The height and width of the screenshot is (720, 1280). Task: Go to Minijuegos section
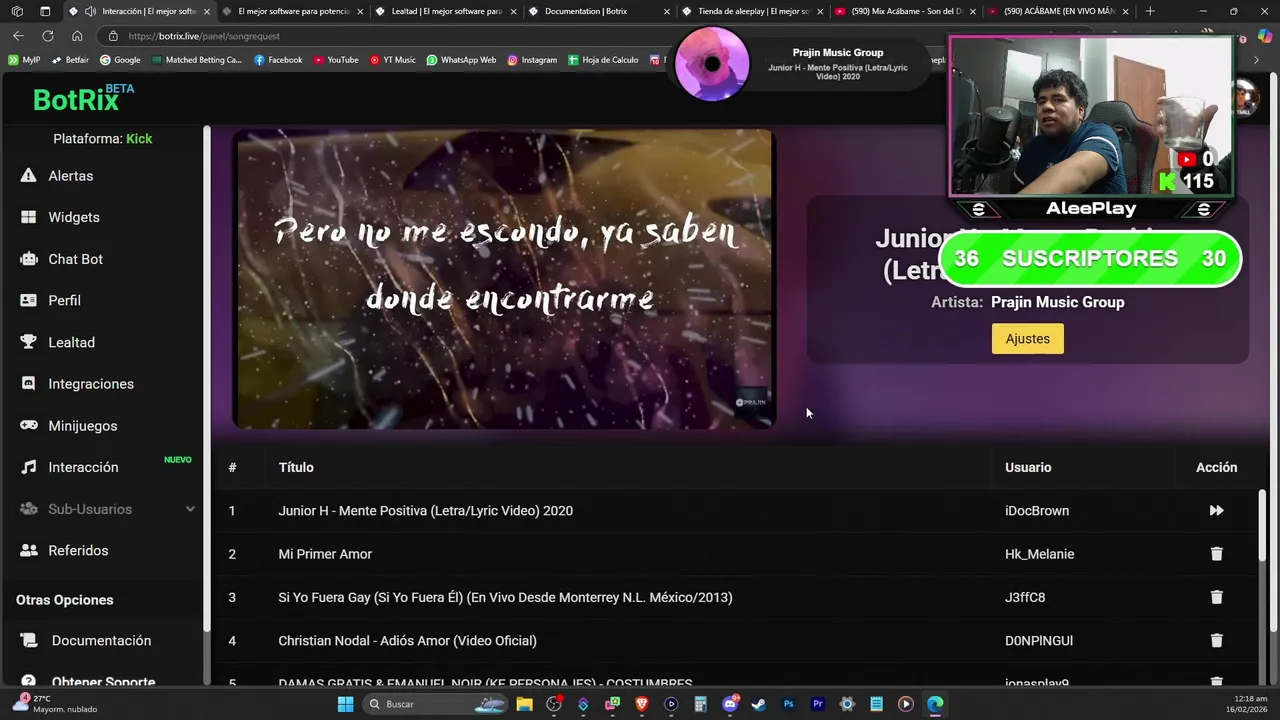point(82,426)
